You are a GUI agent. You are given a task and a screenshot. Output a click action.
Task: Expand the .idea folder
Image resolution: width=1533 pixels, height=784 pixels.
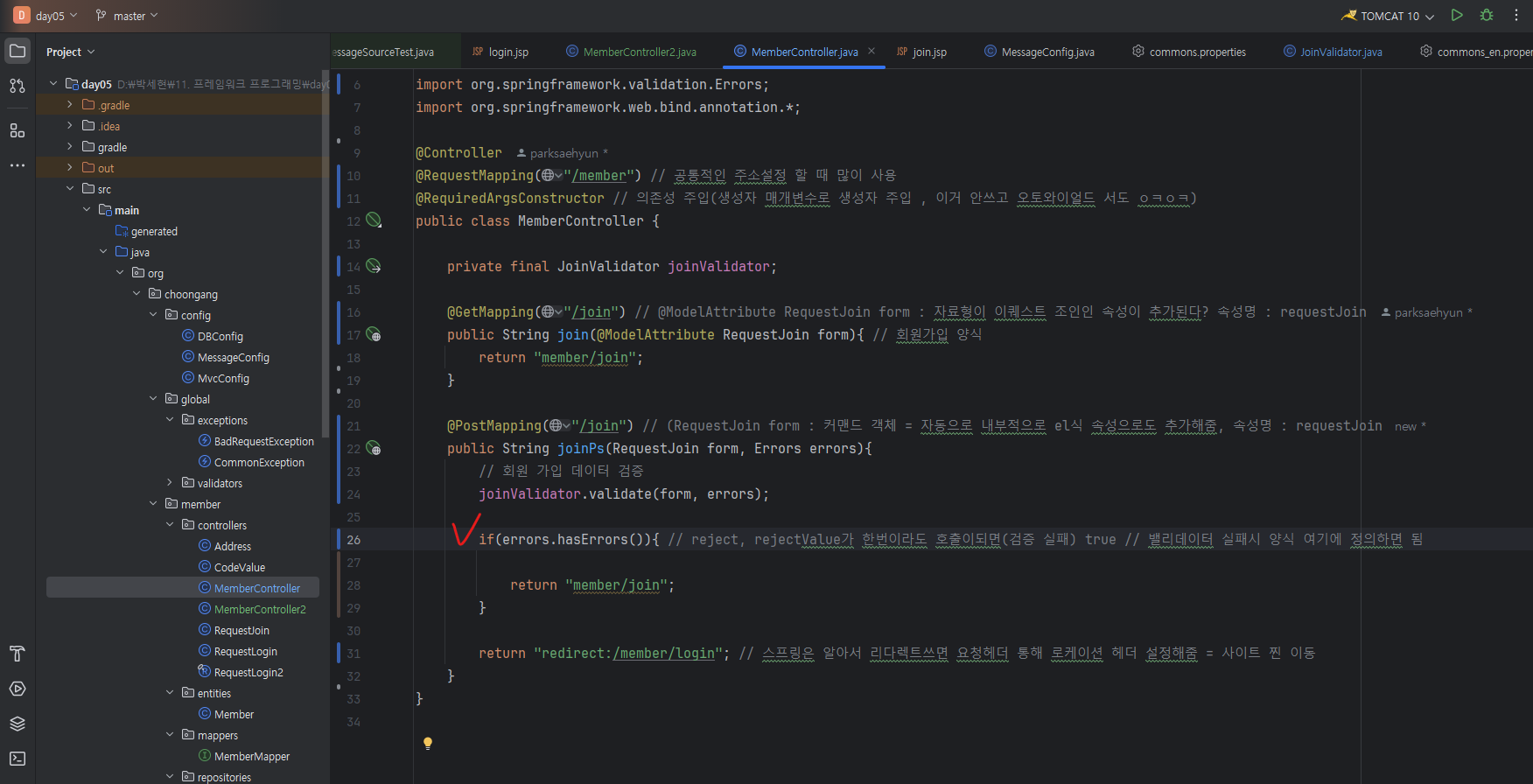click(70, 126)
